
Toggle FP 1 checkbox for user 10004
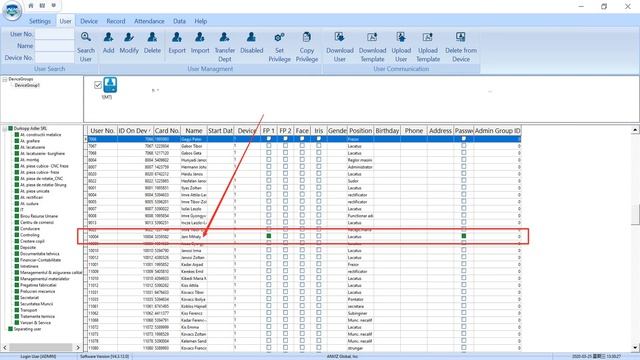tap(269, 236)
